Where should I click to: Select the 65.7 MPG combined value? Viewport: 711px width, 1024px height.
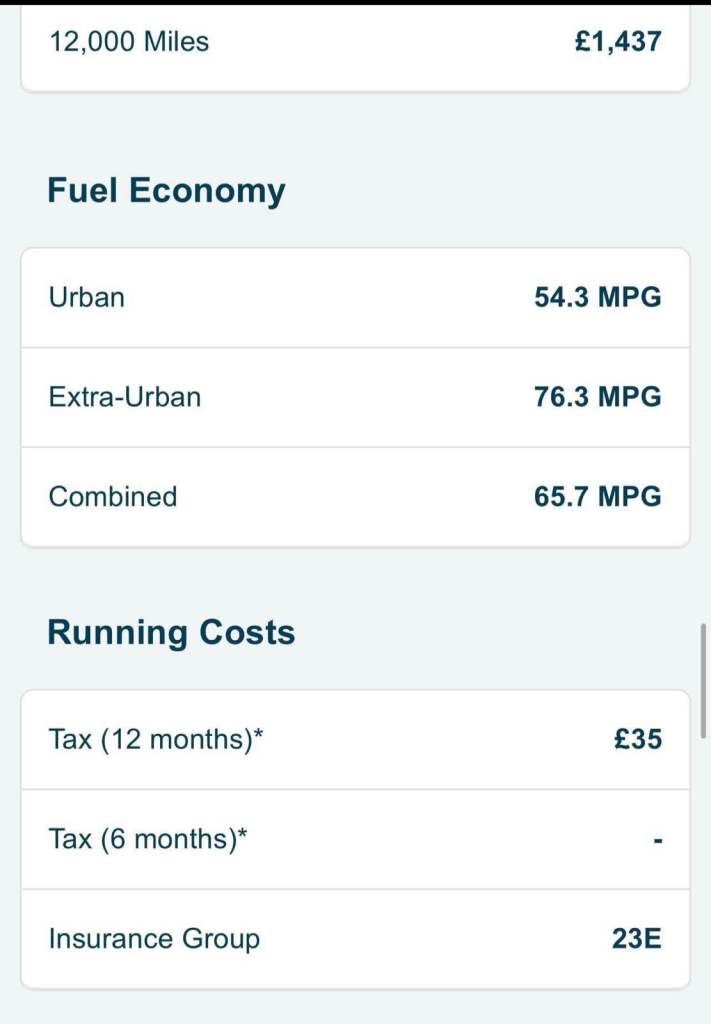597,497
